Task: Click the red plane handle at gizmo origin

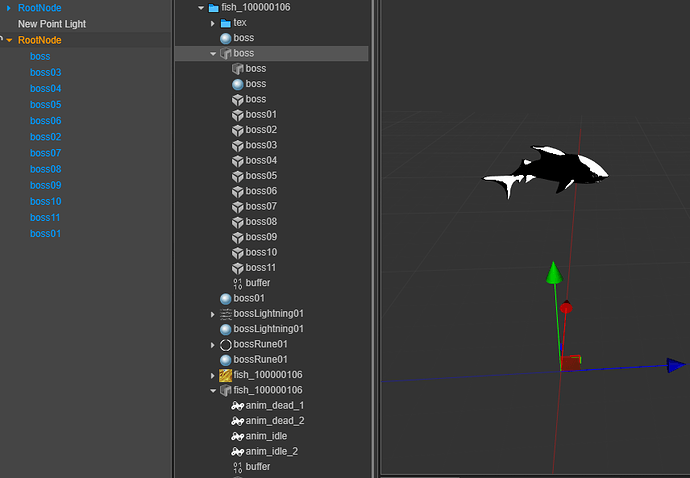Action: tap(571, 363)
